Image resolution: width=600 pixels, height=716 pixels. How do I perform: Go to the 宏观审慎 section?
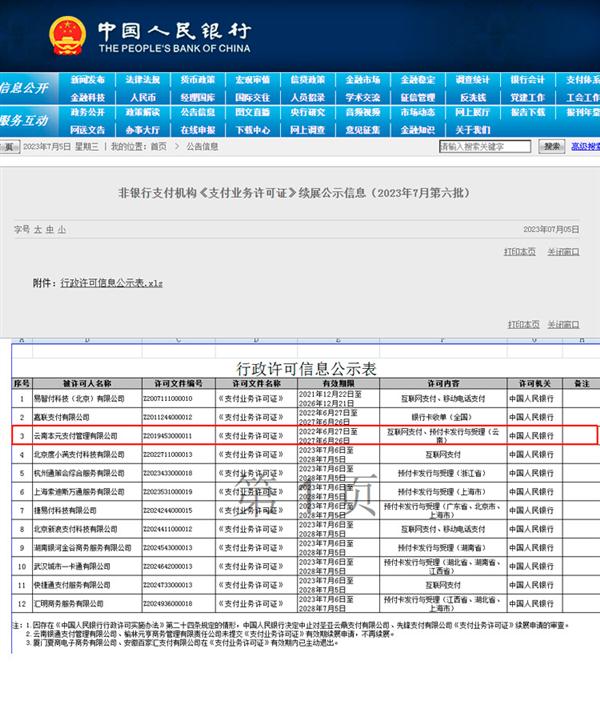(x=253, y=79)
